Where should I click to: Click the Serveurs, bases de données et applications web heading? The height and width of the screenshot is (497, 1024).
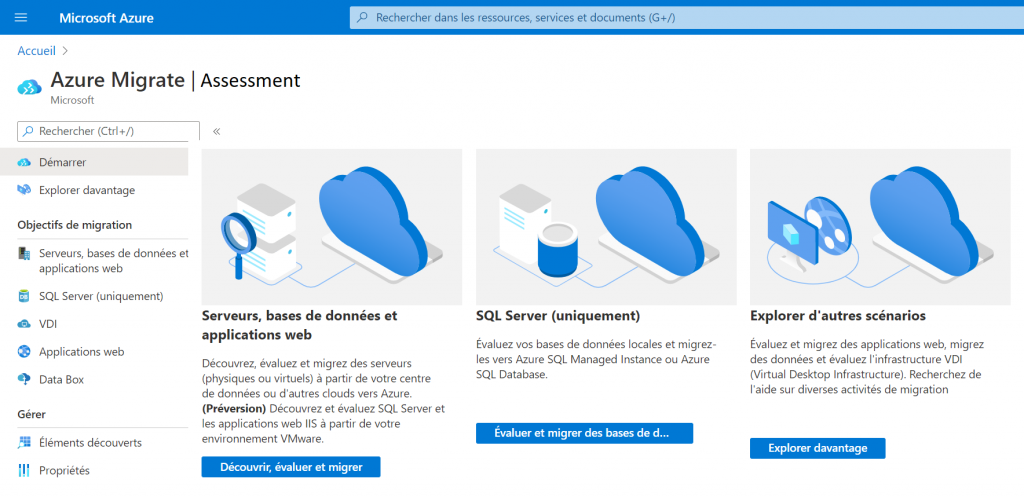(300, 325)
